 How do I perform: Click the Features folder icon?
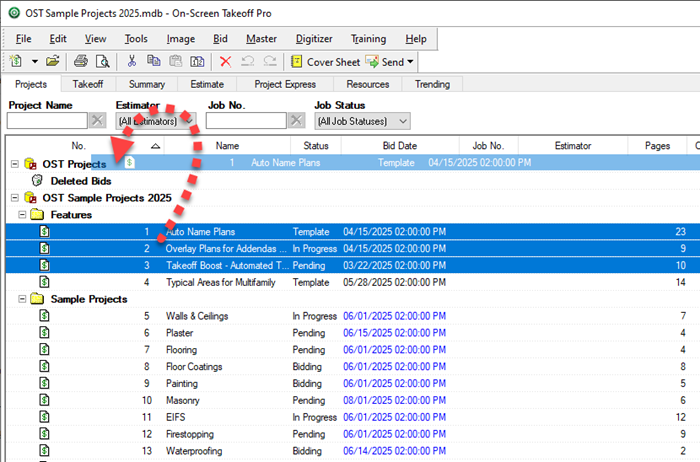[x=37, y=214]
